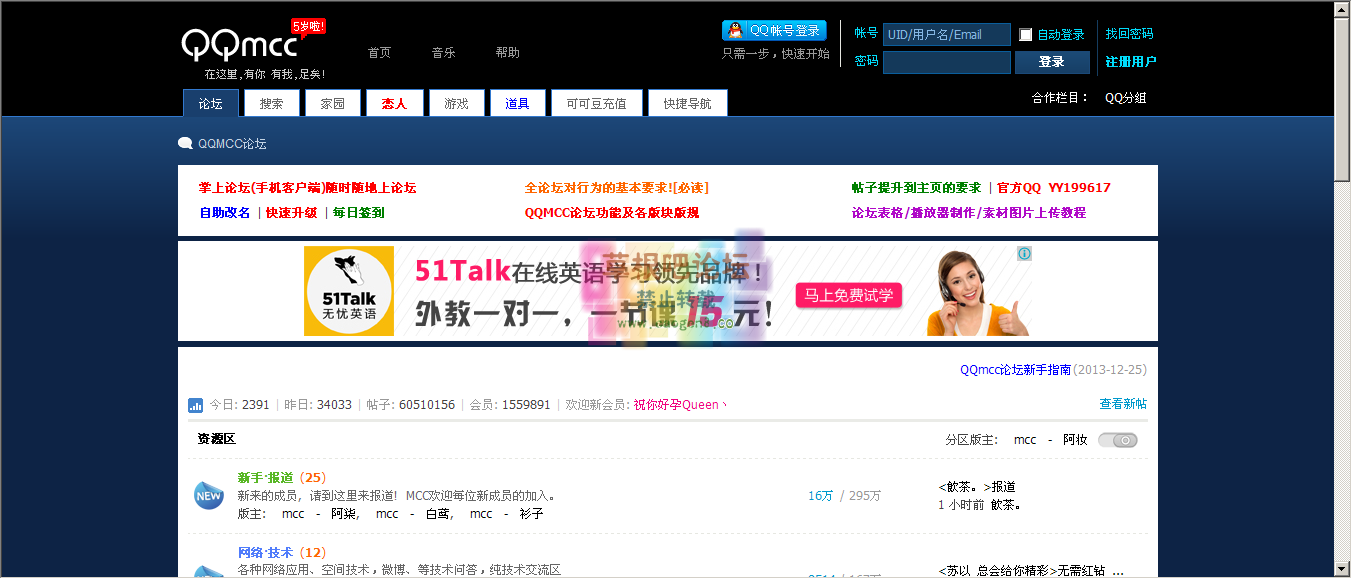Viewport: 1352px width, 579px height.
Task: Select the 音乐 menu item
Action: (x=443, y=52)
